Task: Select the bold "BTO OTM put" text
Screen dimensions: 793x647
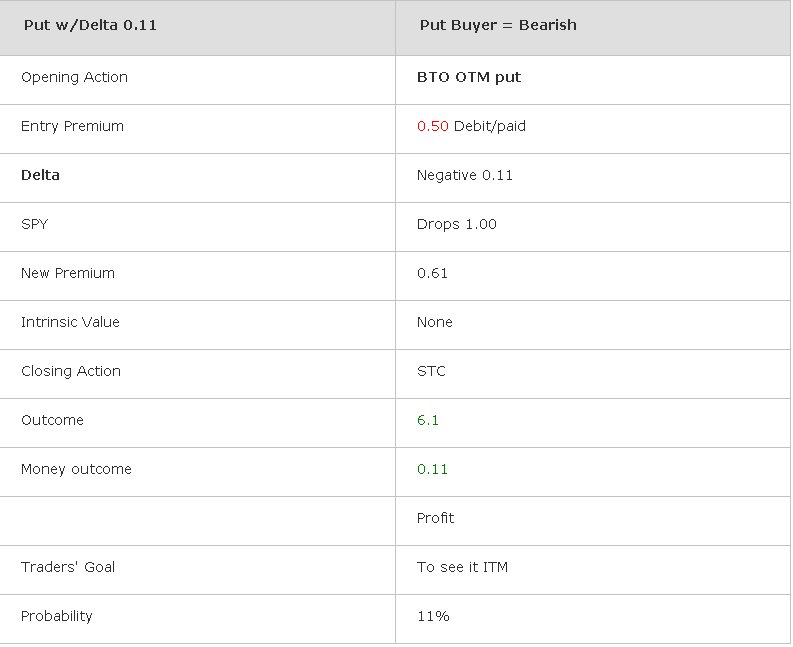Action: pyautogui.click(x=468, y=77)
